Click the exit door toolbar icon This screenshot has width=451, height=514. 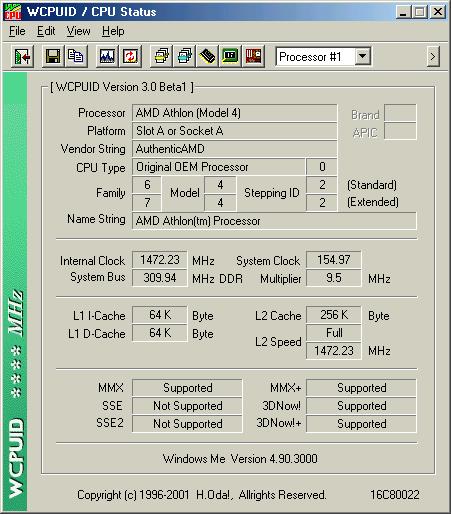click(22, 57)
